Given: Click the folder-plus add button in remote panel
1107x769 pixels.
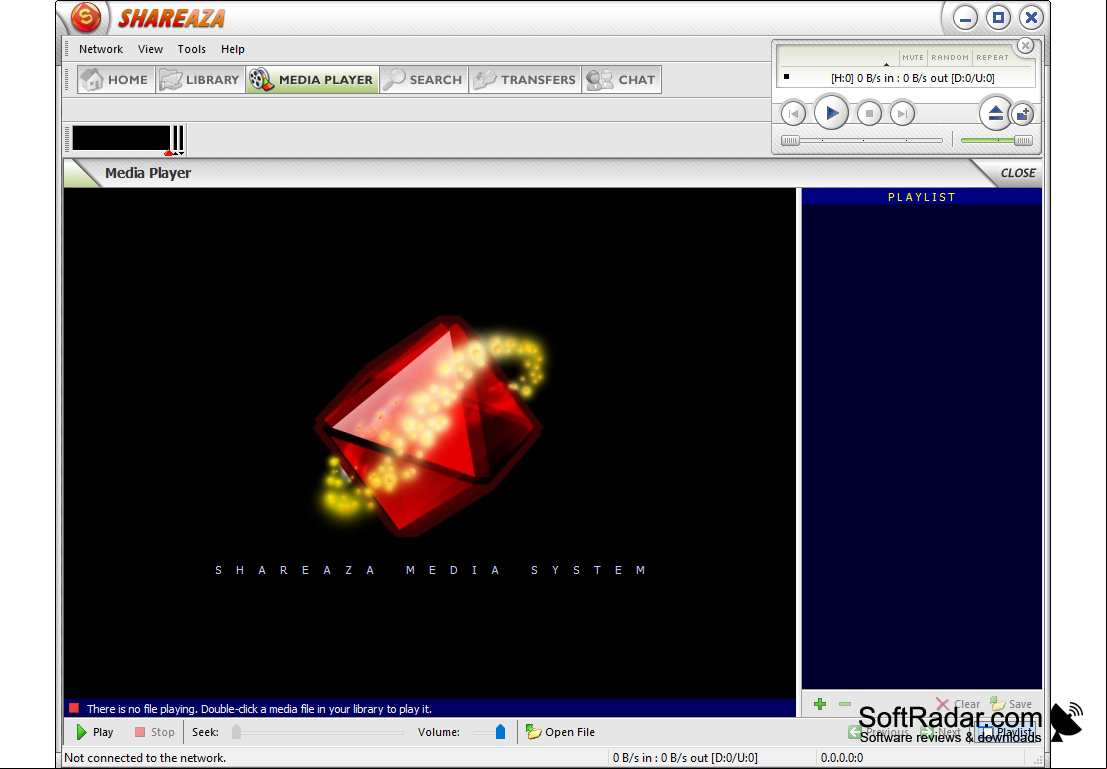Looking at the screenshot, I should coord(1022,114).
